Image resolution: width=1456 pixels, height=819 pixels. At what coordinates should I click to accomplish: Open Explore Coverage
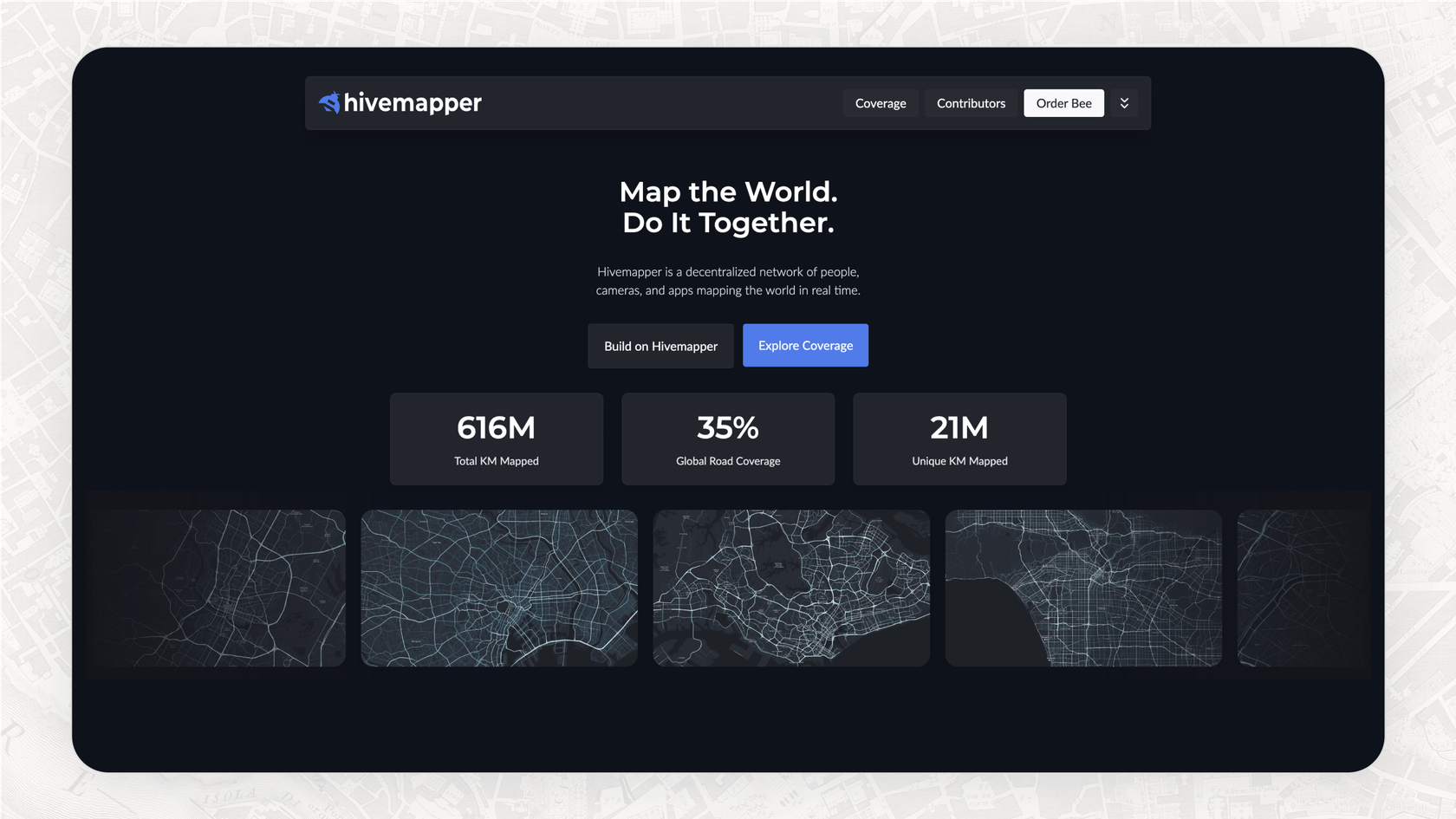click(805, 345)
